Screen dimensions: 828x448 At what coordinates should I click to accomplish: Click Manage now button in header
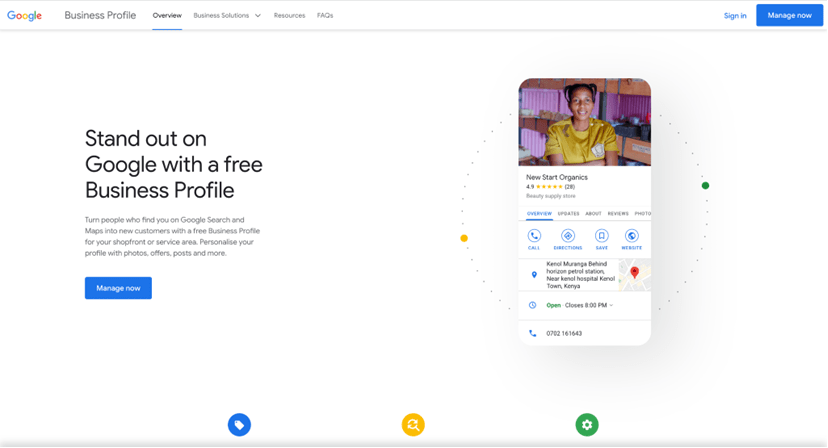(x=789, y=15)
